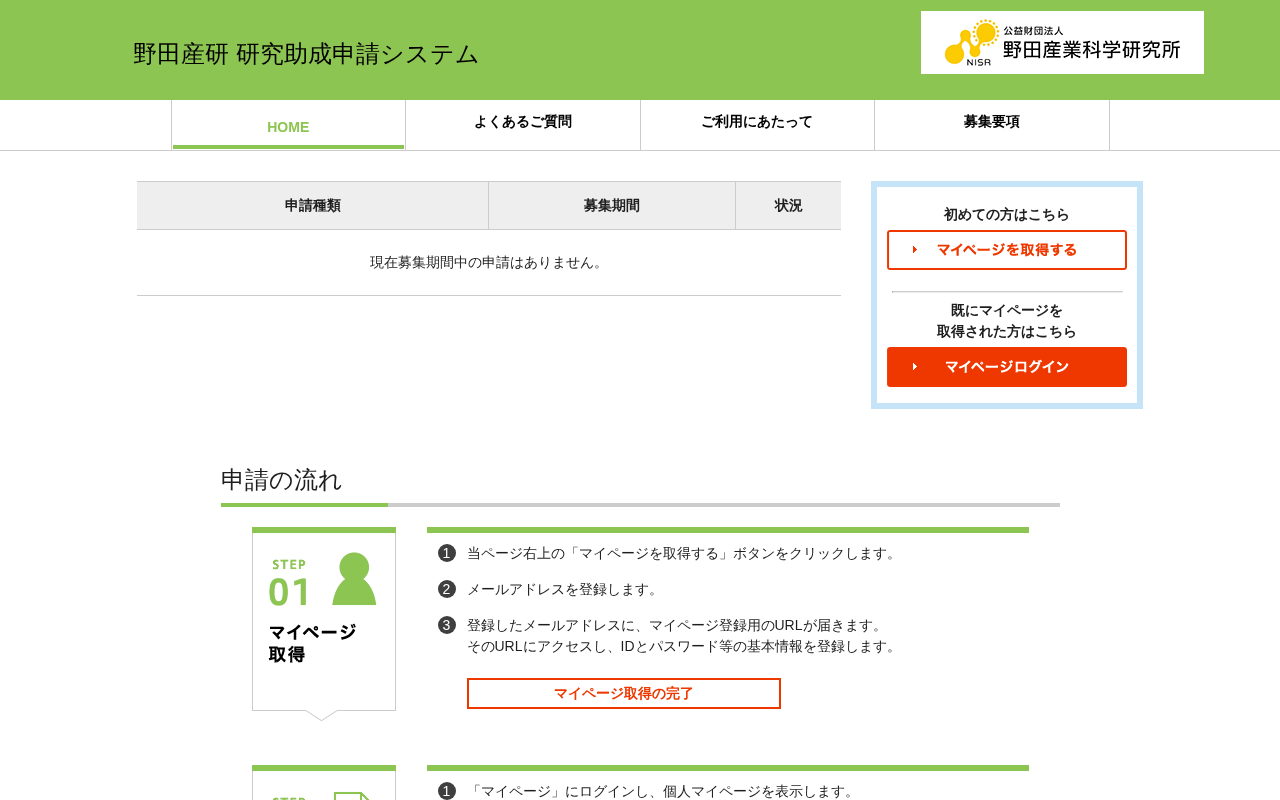Click the STEP 01 person icon
Image resolution: width=1280 pixels, height=800 pixels.
354,578
